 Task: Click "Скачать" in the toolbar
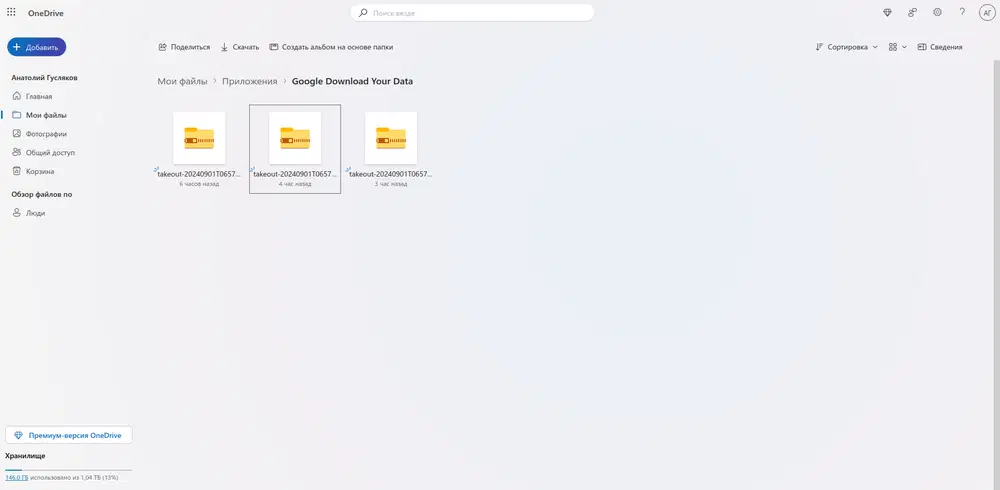[x=240, y=47]
